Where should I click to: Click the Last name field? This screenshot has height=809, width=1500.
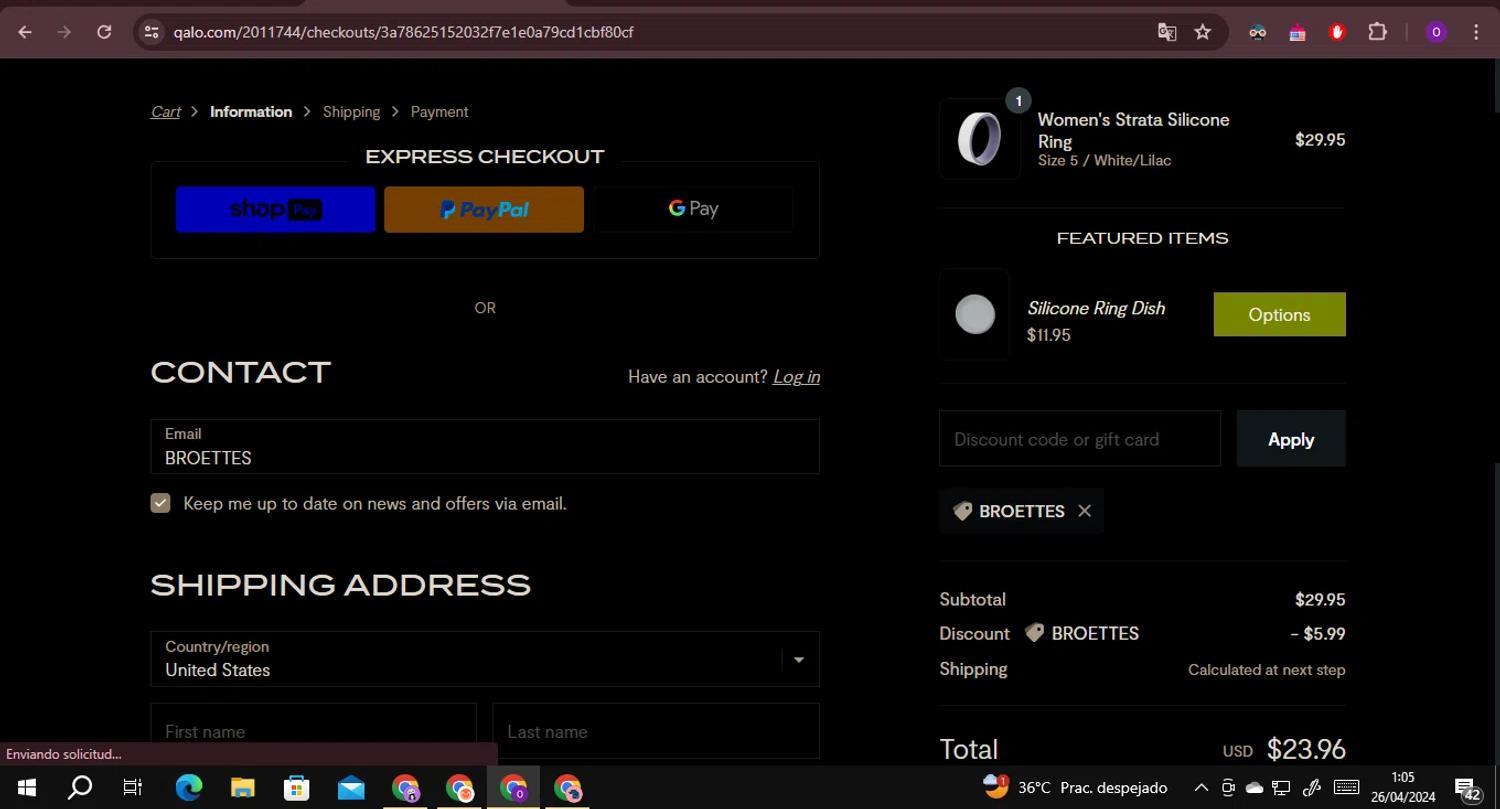click(x=656, y=731)
